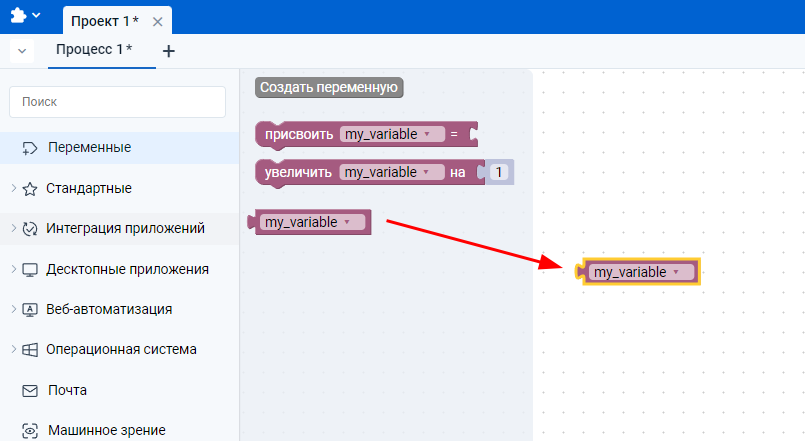Expand the Стандартные category arrow
805x441 pixels.
pos(14,188)
